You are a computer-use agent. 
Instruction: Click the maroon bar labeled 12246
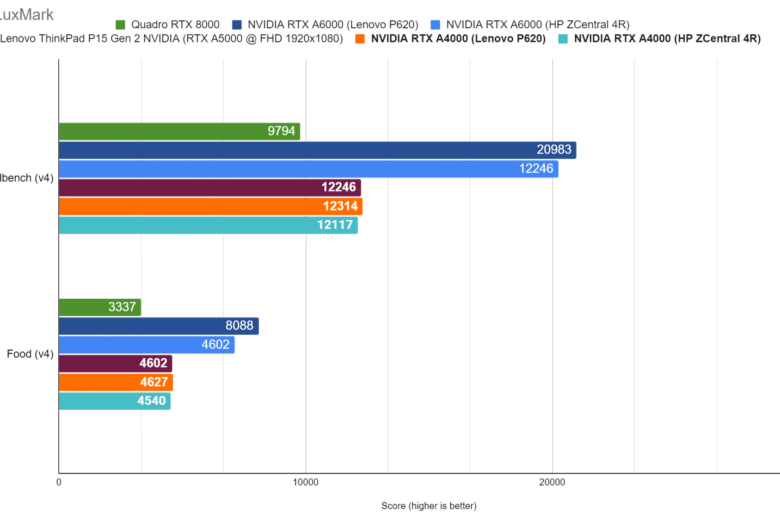(209, 188)
